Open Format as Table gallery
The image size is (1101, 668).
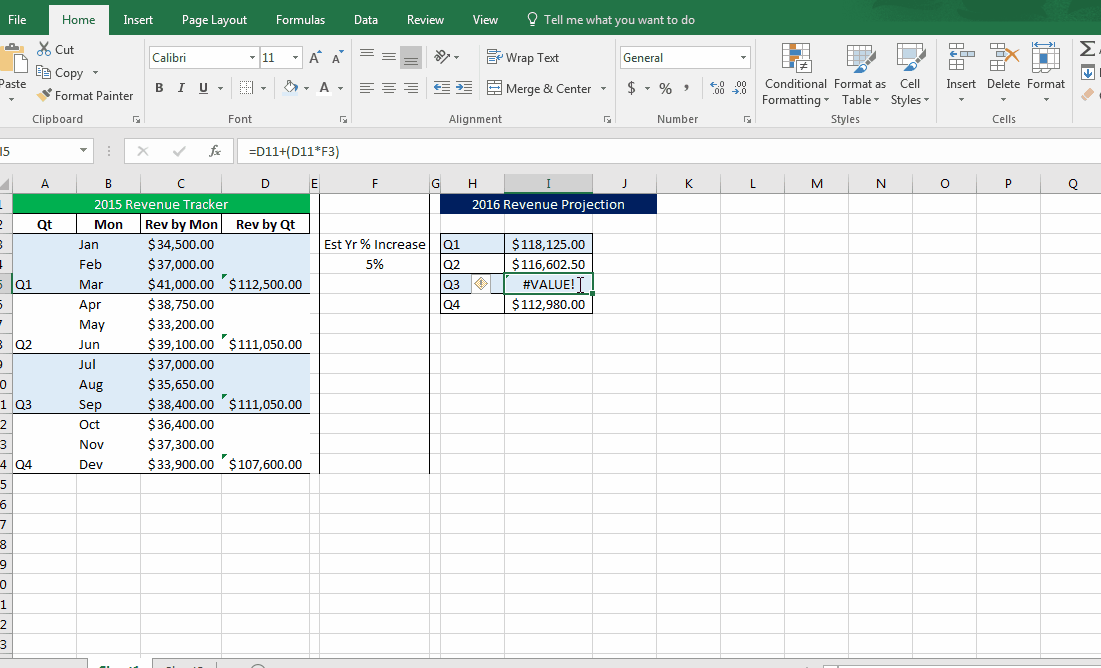coord(860,74)
